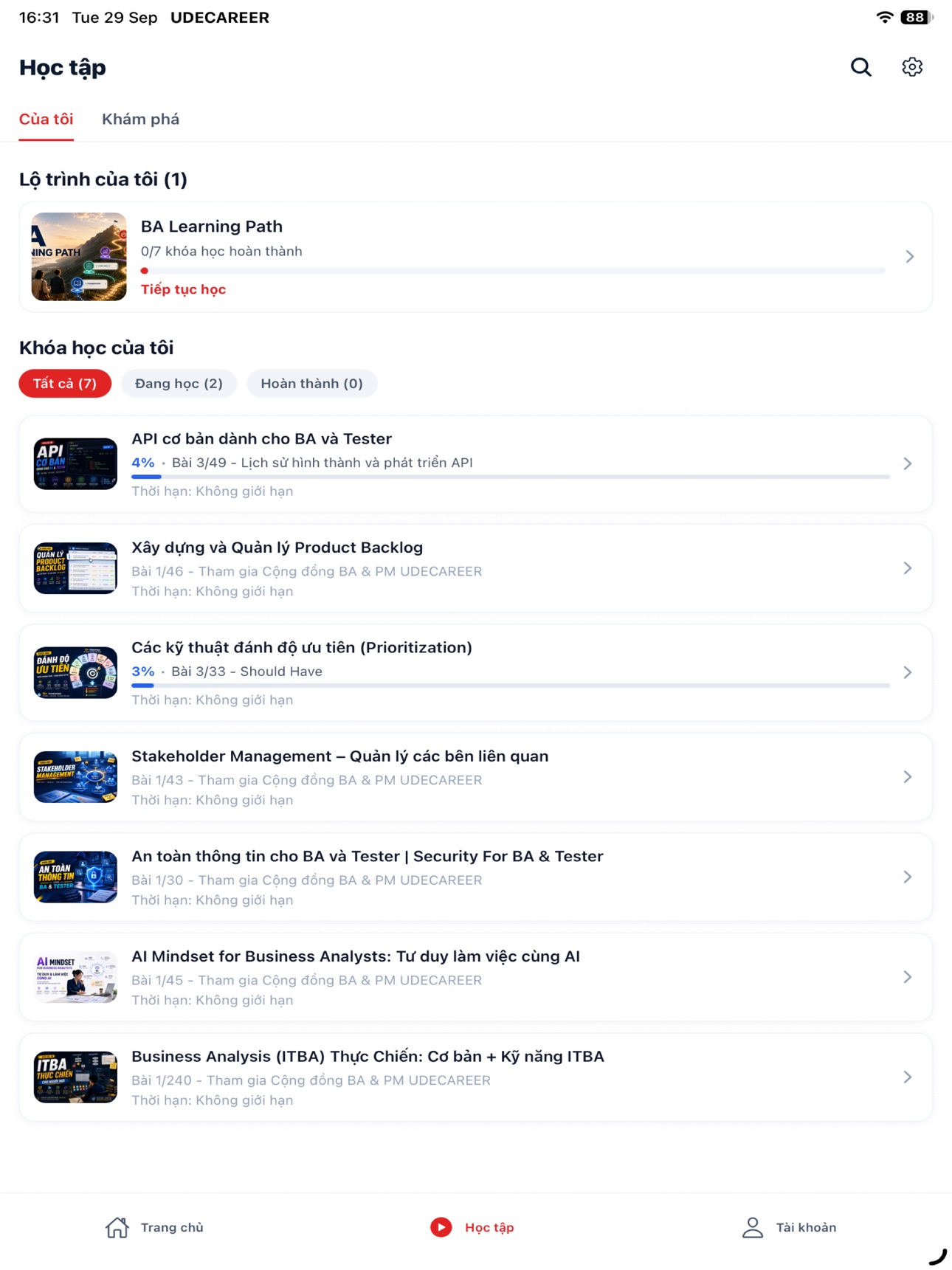Switch to the Của tôi tab
Viewport: 952px width, 1270px height.
pyautogui.click(x=46, y=120)
